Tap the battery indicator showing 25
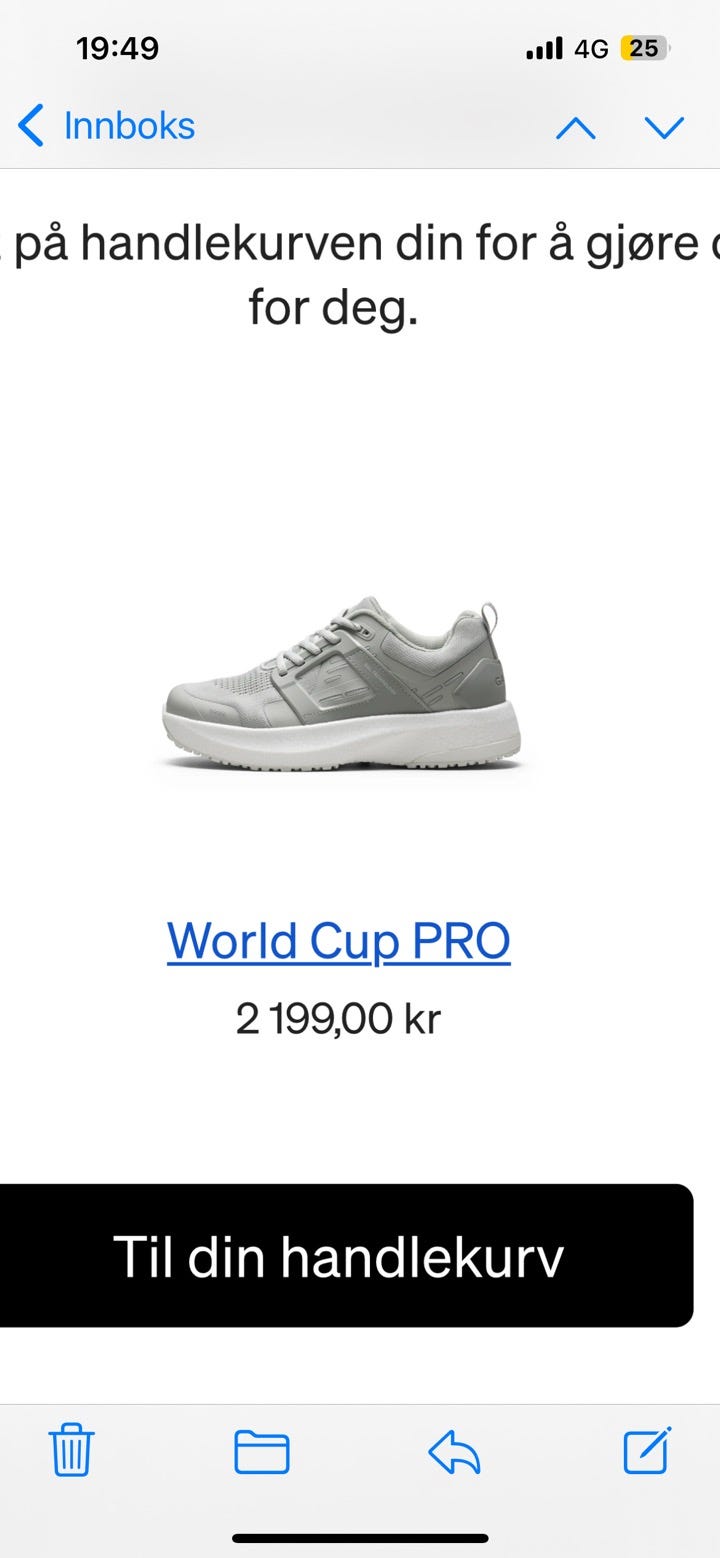 point(645,48)
